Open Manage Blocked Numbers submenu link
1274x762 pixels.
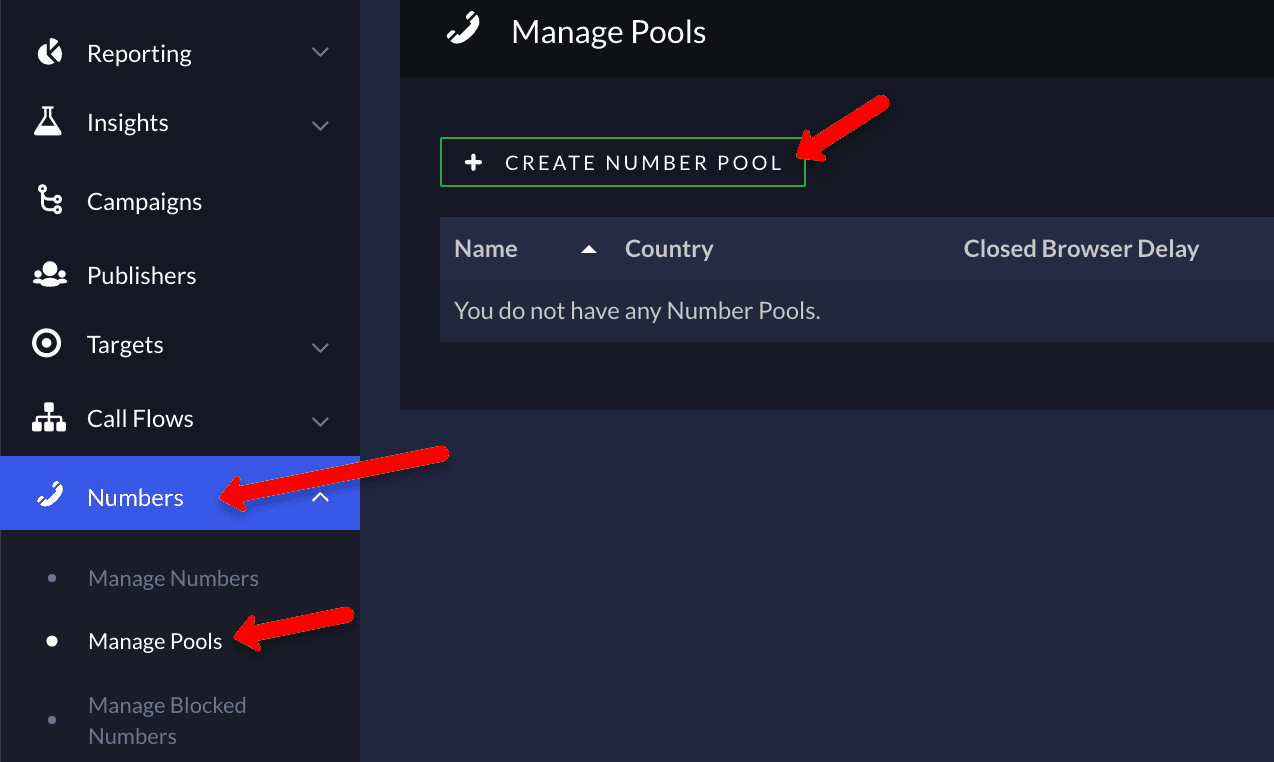tap(167, 720)
